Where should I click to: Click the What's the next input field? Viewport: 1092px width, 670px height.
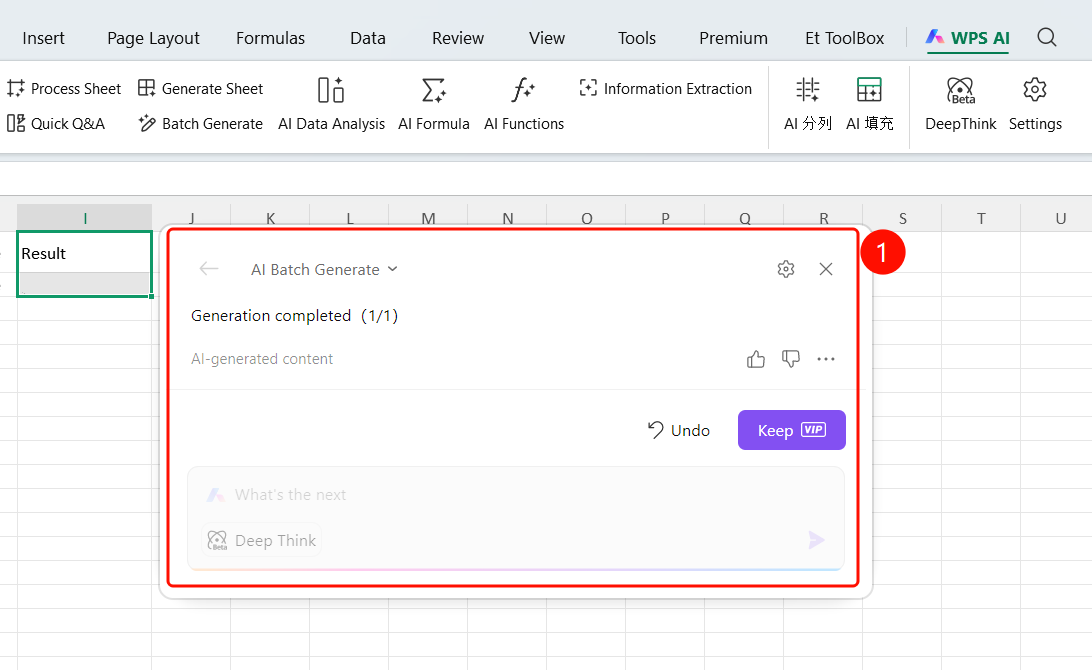point(515,494)
